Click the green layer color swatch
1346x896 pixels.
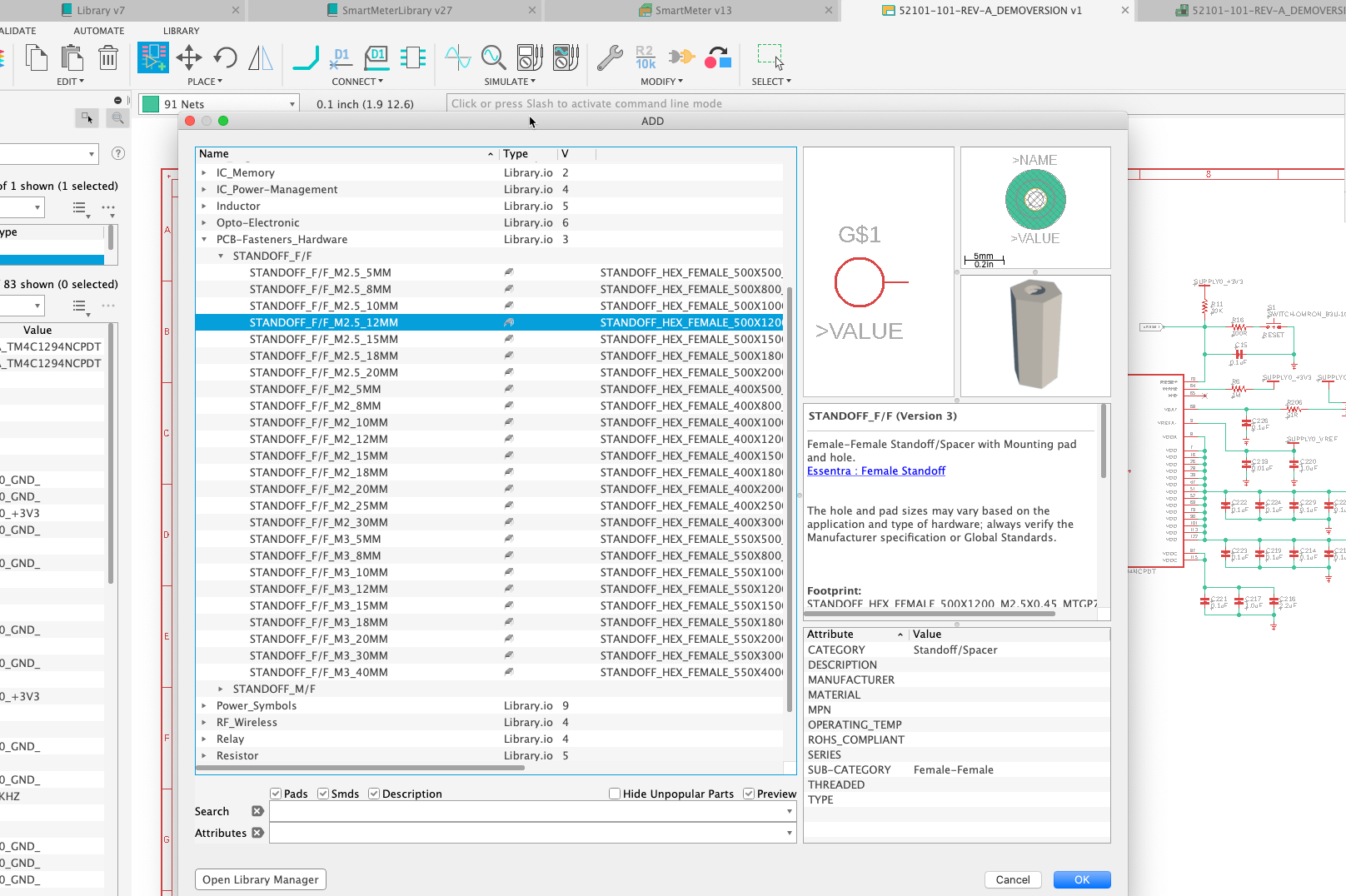pyautogui.click(x=151, y=104)
